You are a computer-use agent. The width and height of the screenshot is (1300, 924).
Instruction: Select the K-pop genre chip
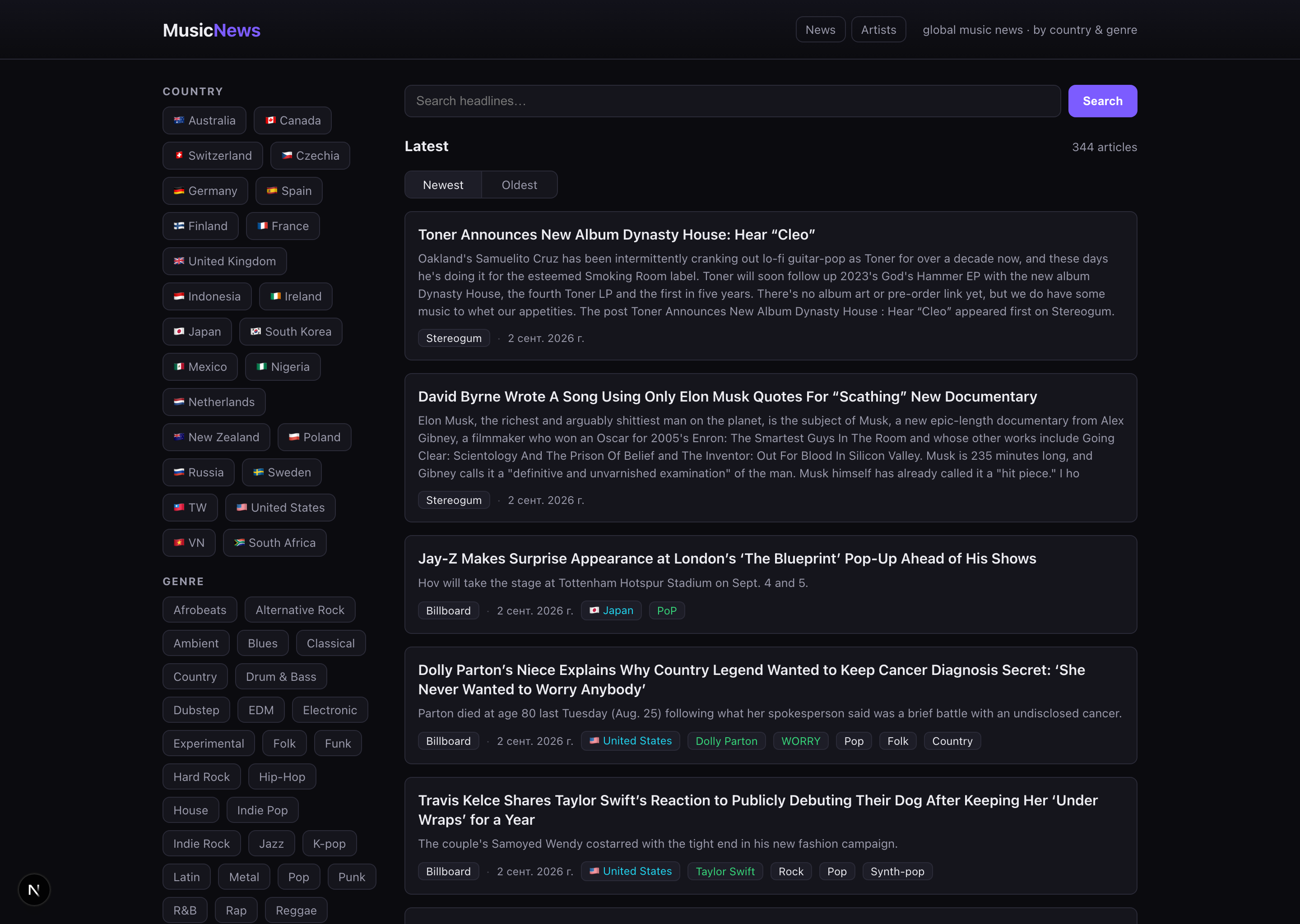pos(330,844)
